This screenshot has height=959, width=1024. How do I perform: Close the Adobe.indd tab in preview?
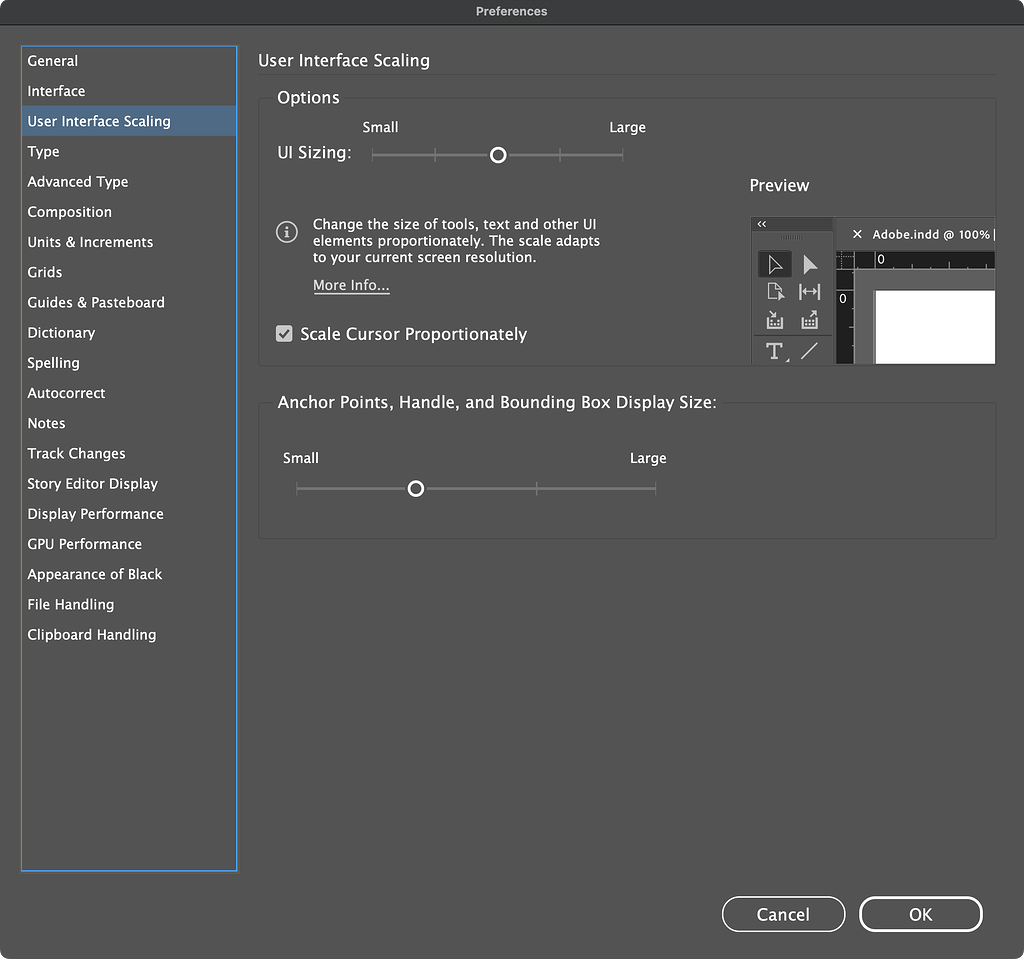pos(857,234)
